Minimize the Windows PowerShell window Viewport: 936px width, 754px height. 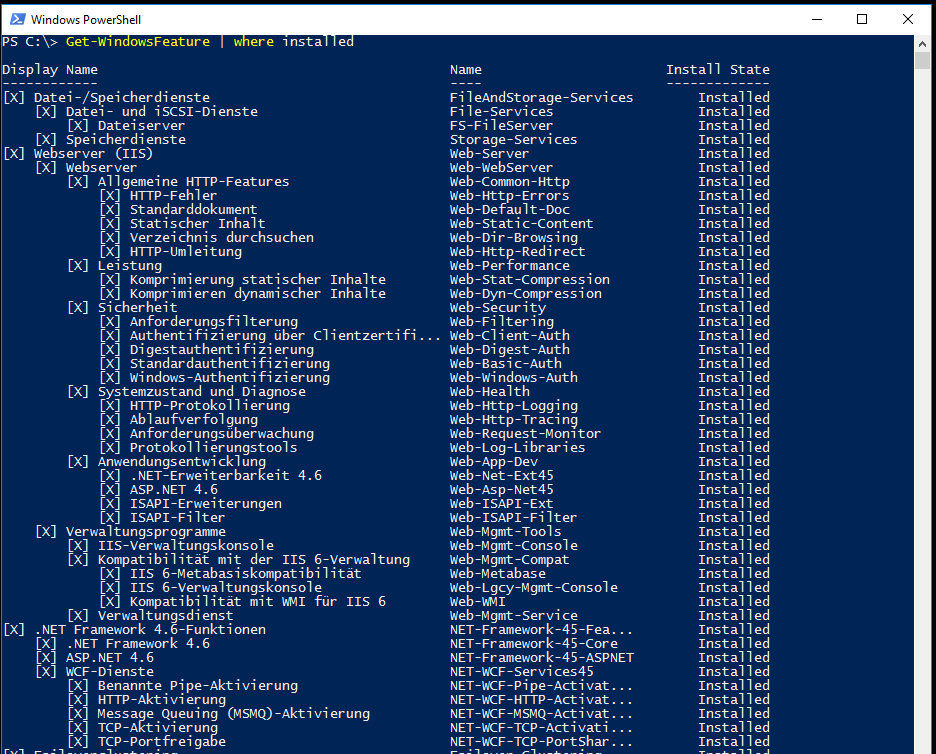click(x=817, y=19)
